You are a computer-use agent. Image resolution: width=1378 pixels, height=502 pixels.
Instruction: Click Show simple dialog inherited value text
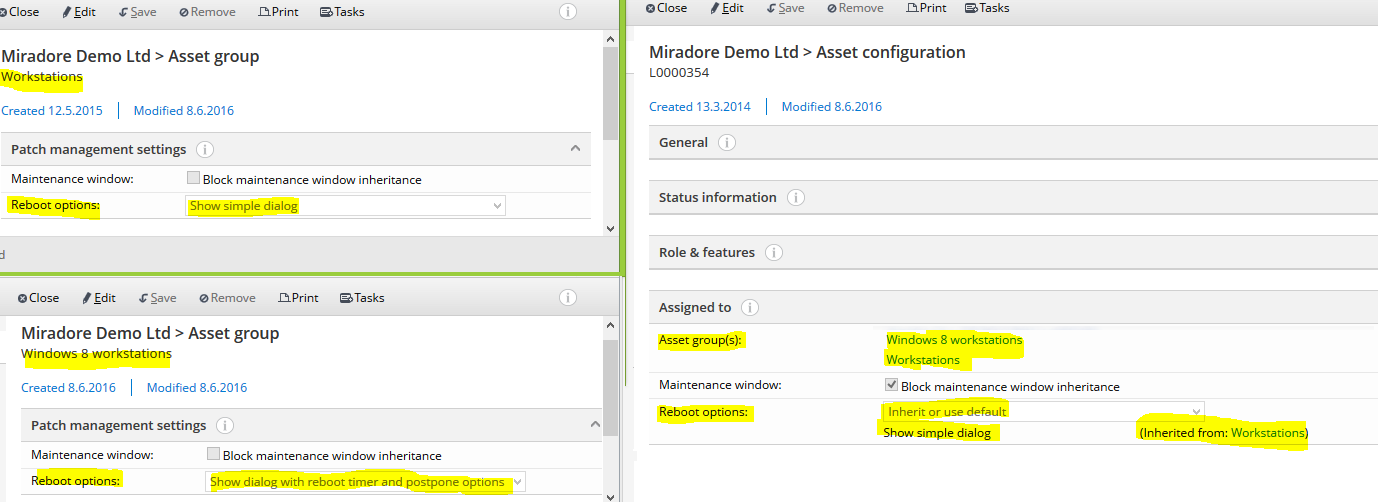pos(937,433)
